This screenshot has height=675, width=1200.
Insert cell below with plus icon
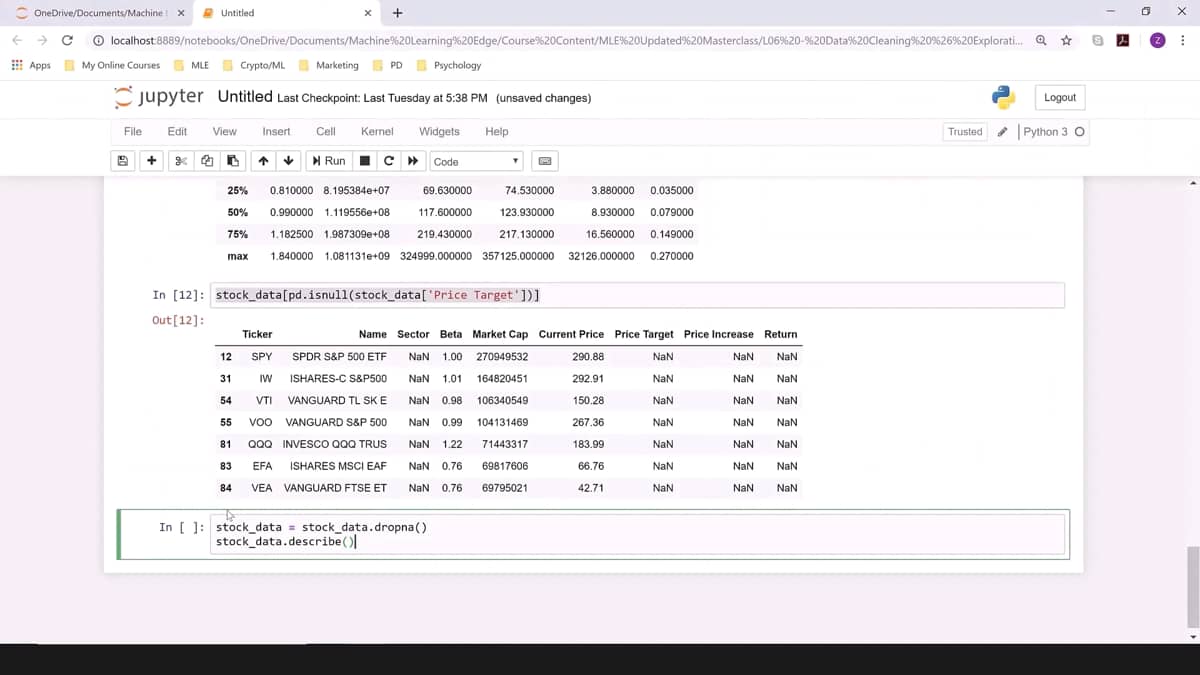coord(151,161)
